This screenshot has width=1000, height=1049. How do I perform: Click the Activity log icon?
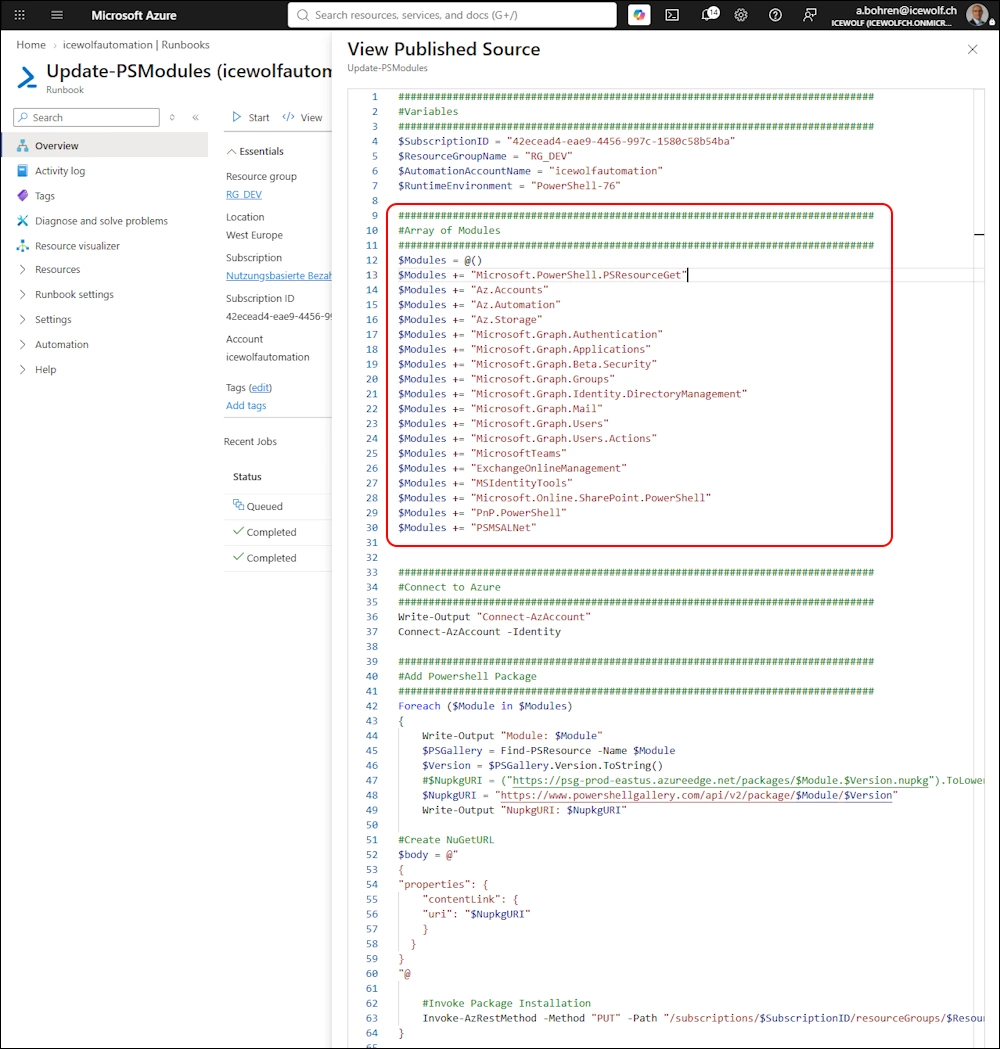(x=23, y=171)
